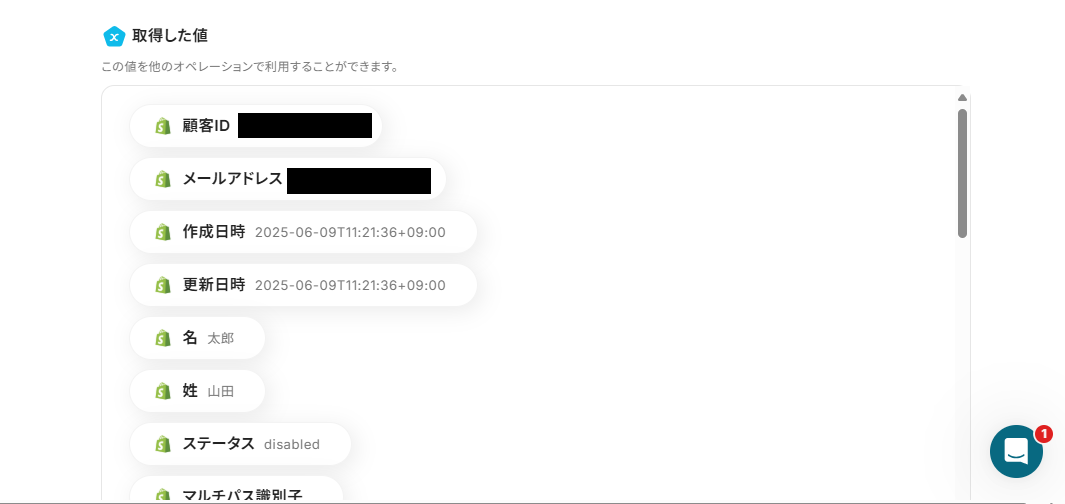Click the Shopify icon next to 作成日時

coord(163,232)
